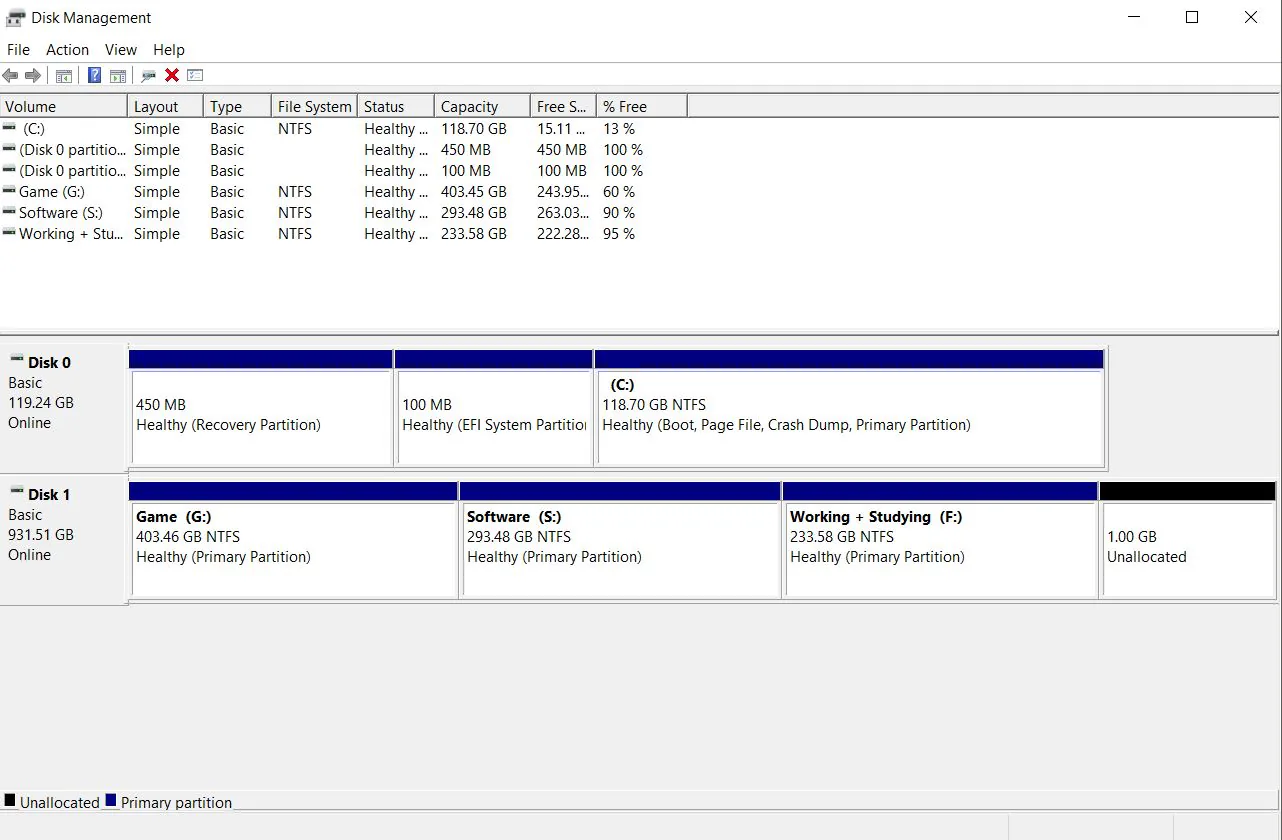Click the 263.03... free space cell

pyautogui.click(x=562, y=213)
